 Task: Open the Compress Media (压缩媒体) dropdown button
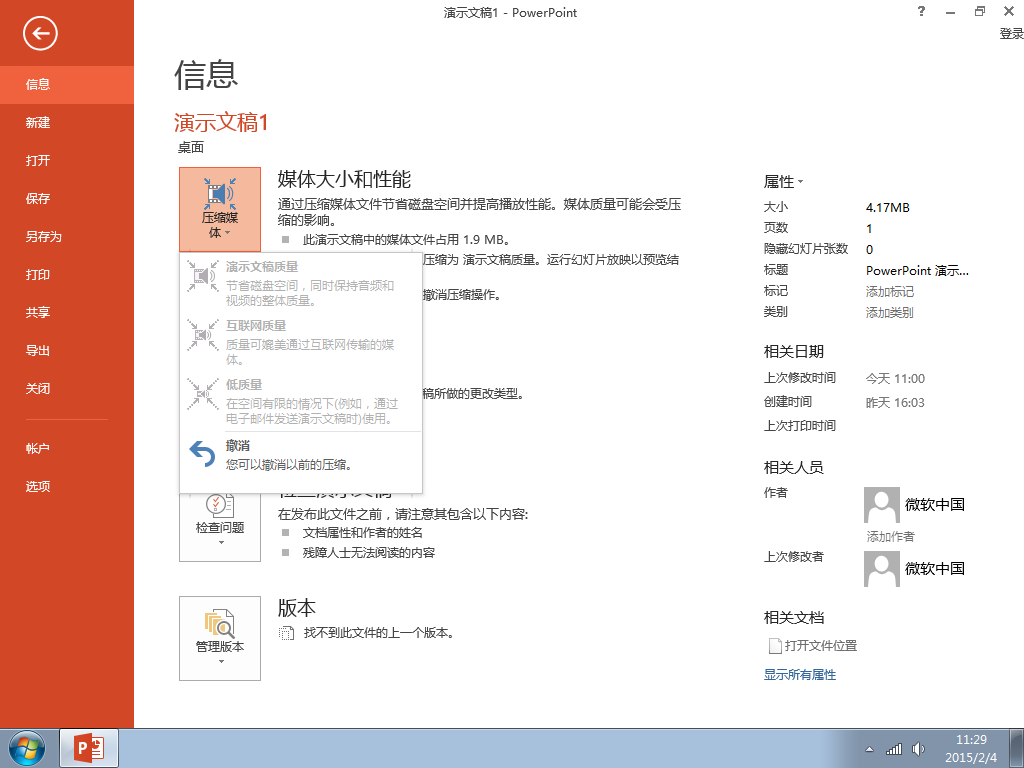(220, 210)
